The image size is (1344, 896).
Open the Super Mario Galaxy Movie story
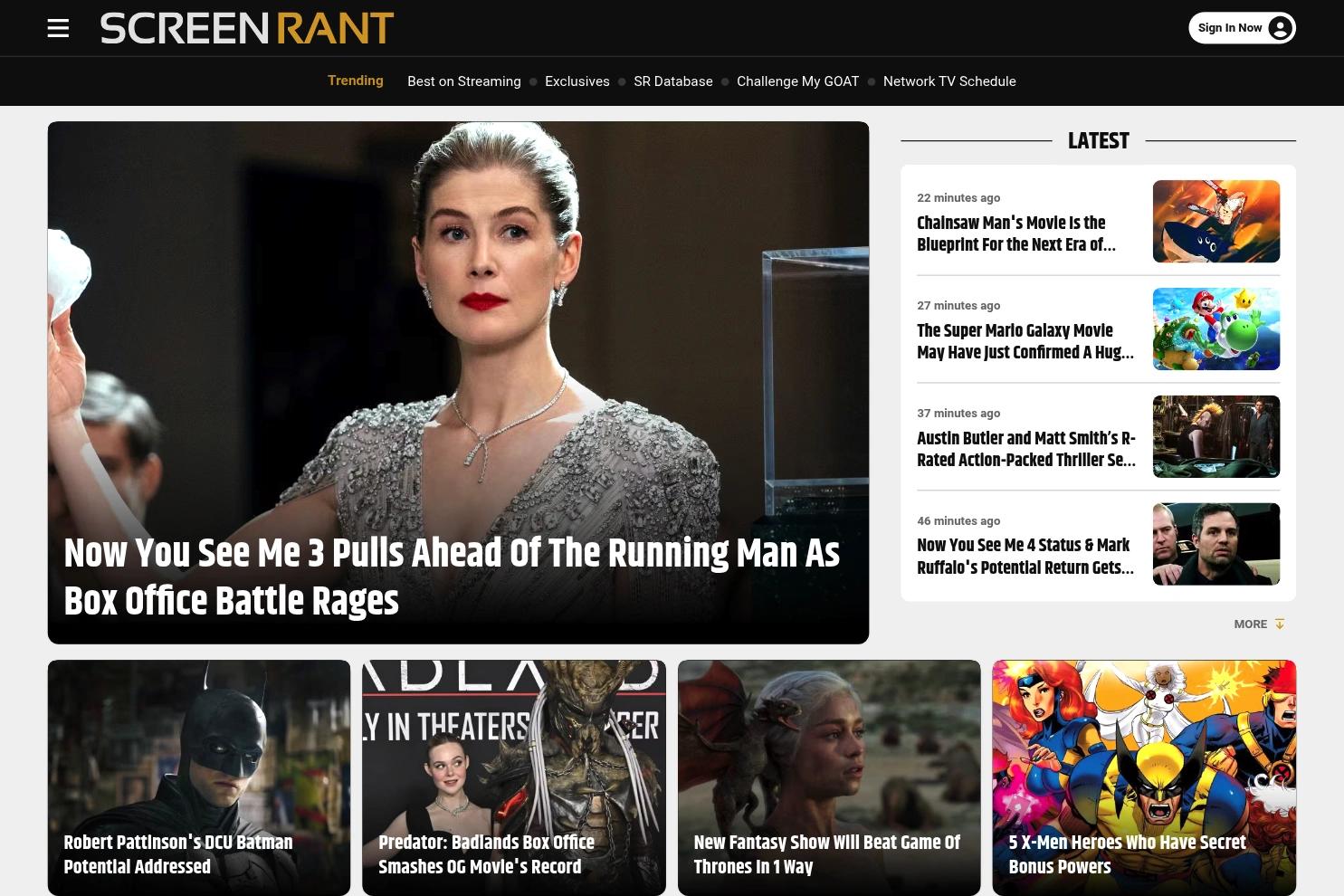click(1025, 341)
